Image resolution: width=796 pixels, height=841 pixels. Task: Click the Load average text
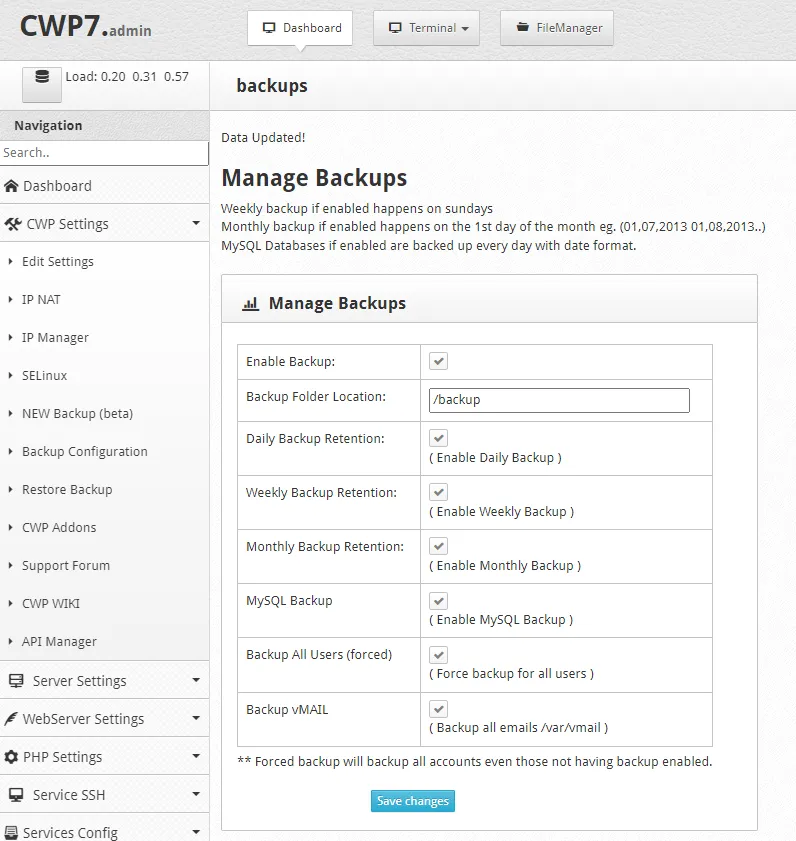127,77
